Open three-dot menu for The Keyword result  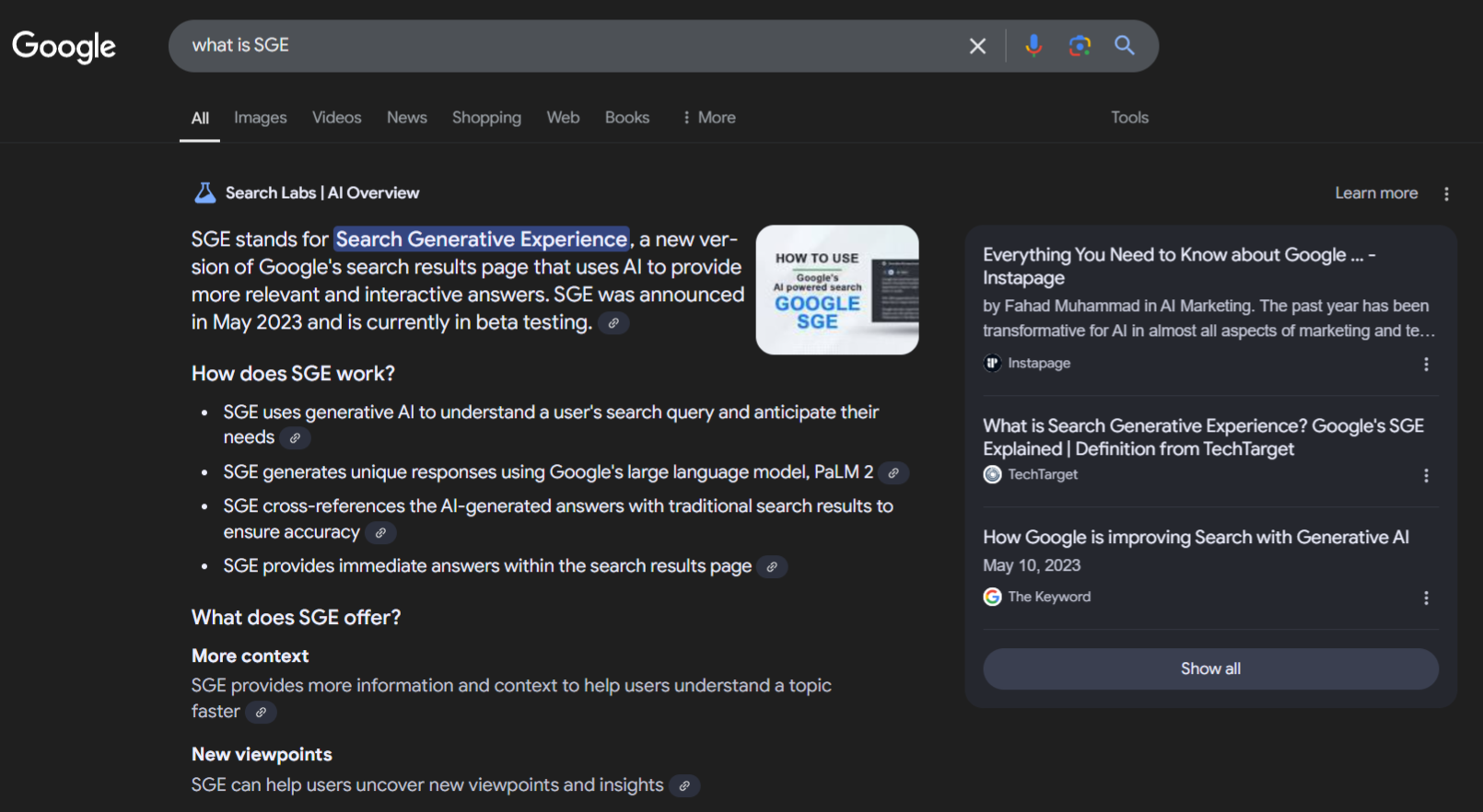click(x=1426, y=598)
